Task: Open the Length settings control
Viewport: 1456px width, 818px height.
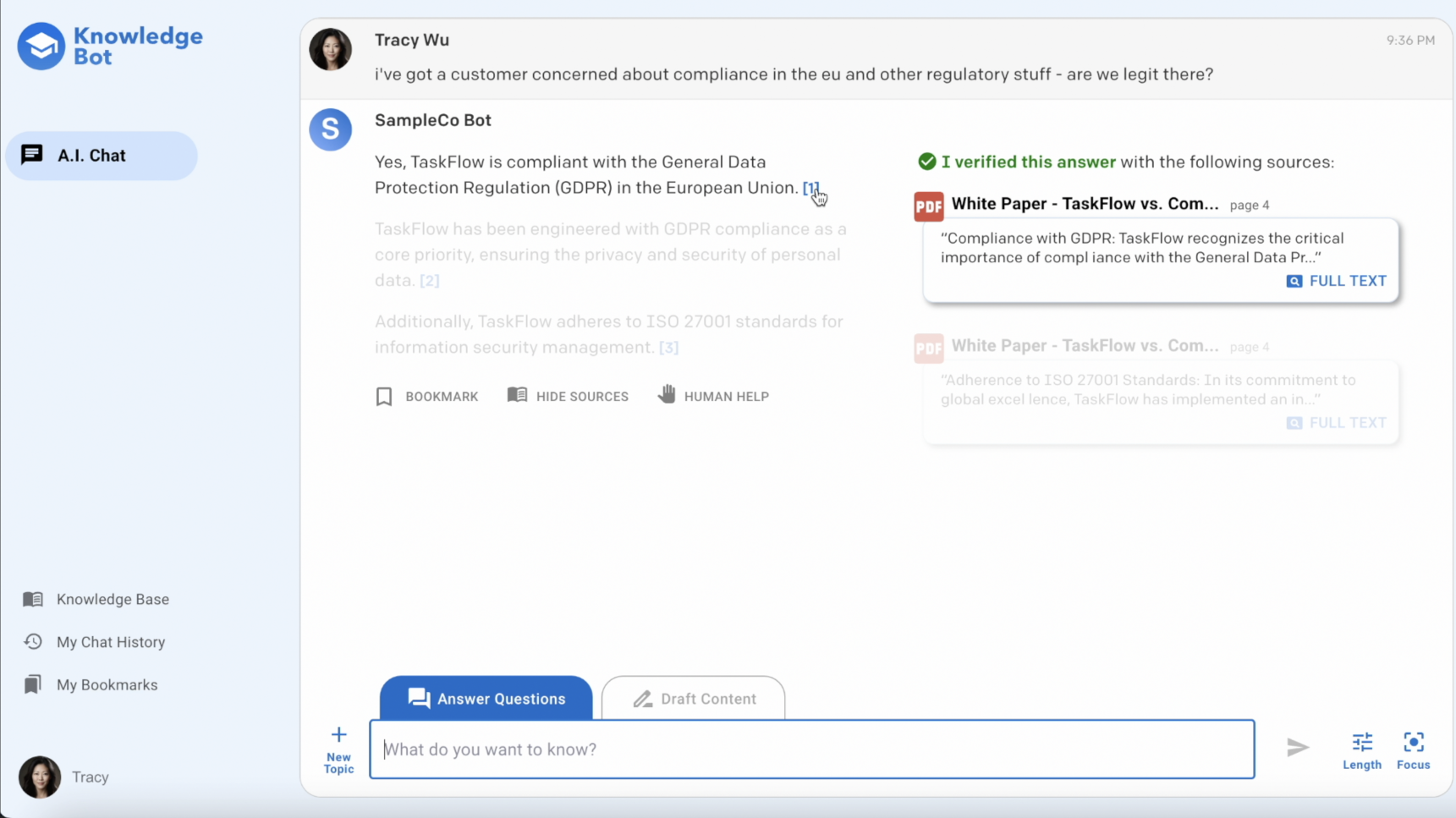Action: tap(1362, 751)
